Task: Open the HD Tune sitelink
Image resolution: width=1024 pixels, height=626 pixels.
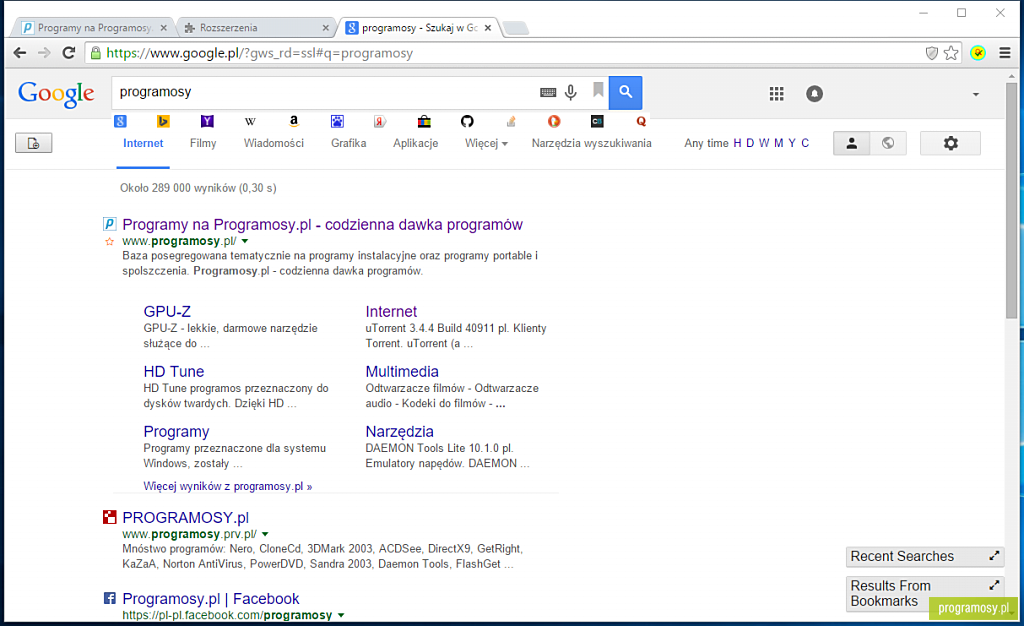Action: [174, 371]
